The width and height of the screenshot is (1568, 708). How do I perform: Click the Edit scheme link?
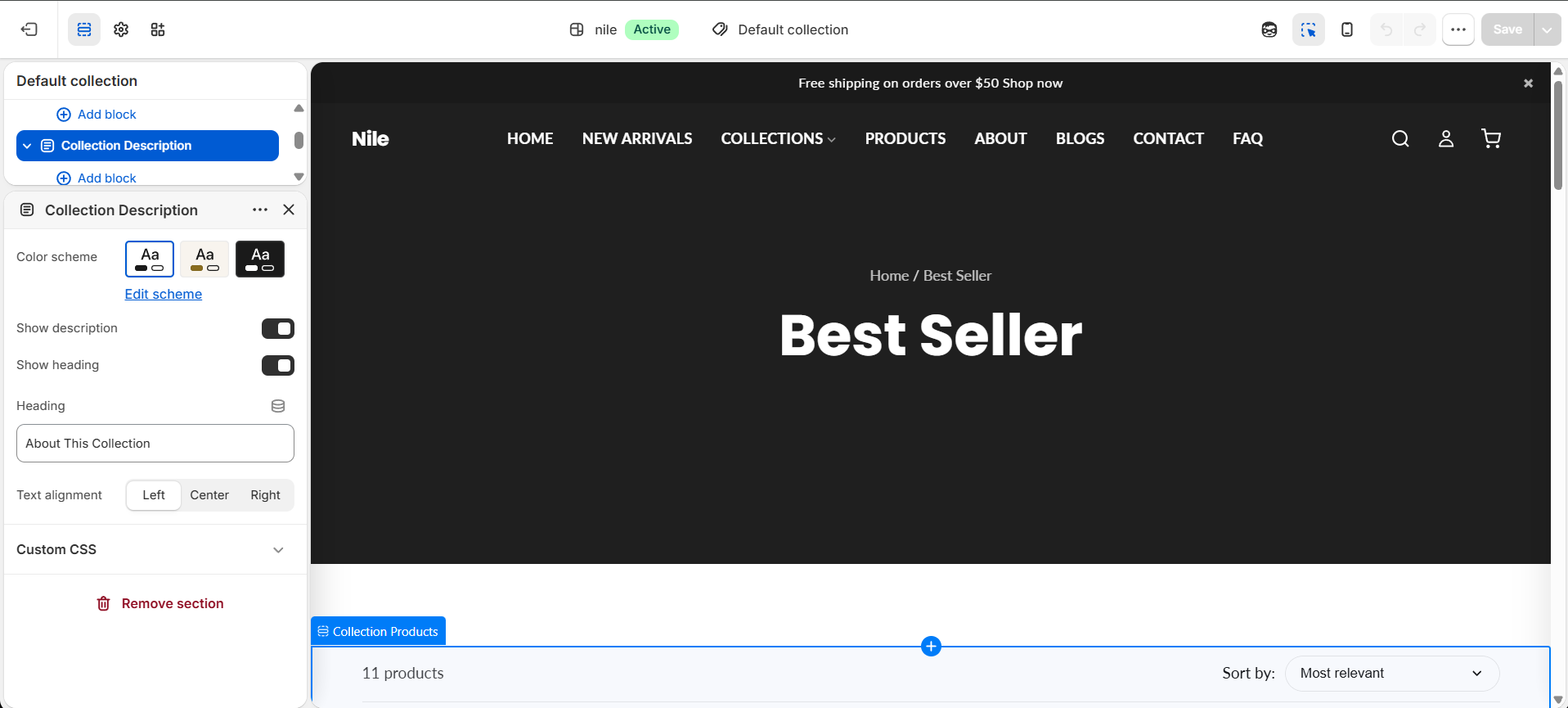pos(164,295)
